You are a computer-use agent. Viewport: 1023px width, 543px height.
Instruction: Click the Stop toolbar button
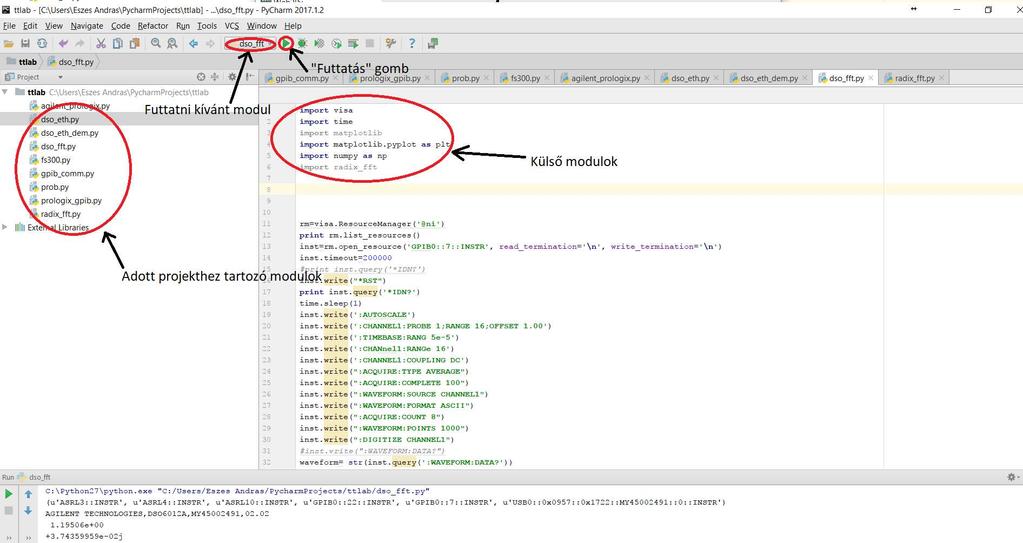(370, 44)
